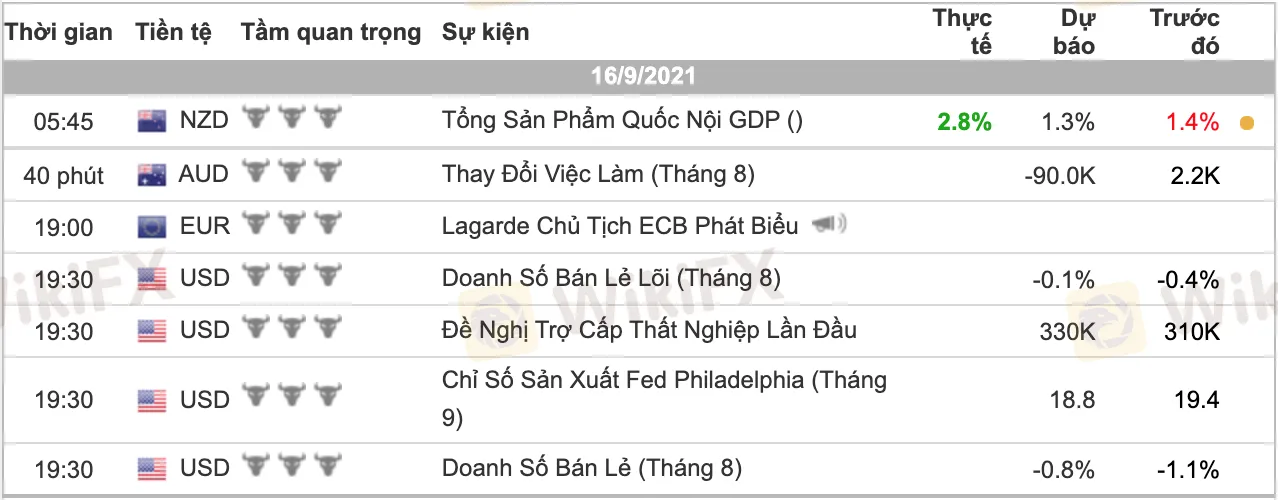Click the orange dot beside 1.4%
1278x500 pixels.
[x=1246, y=124]
